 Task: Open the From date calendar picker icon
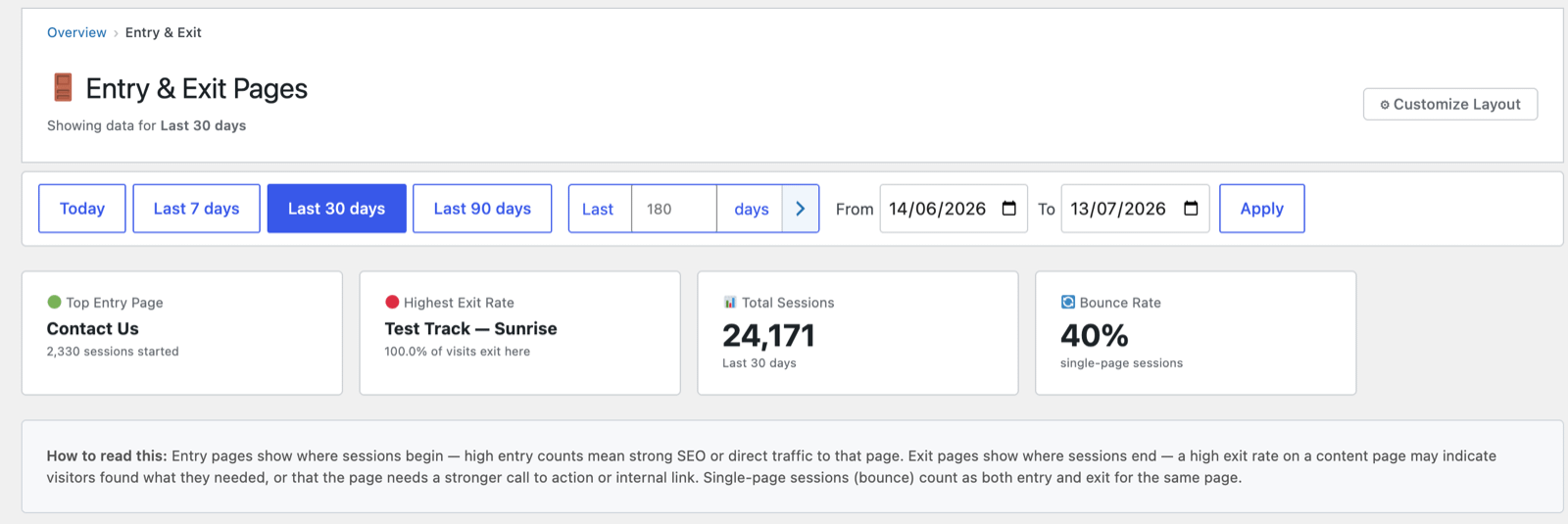[x=1009, y=209]
